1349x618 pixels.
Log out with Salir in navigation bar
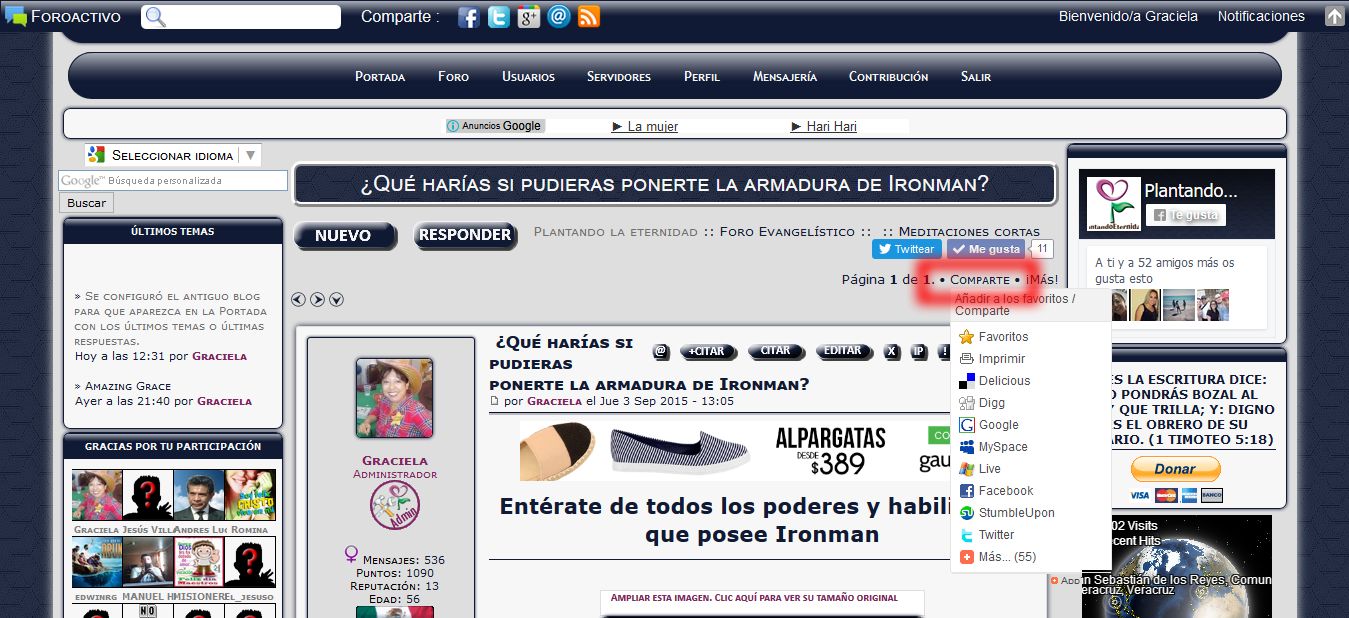click(x=976, y=77)
